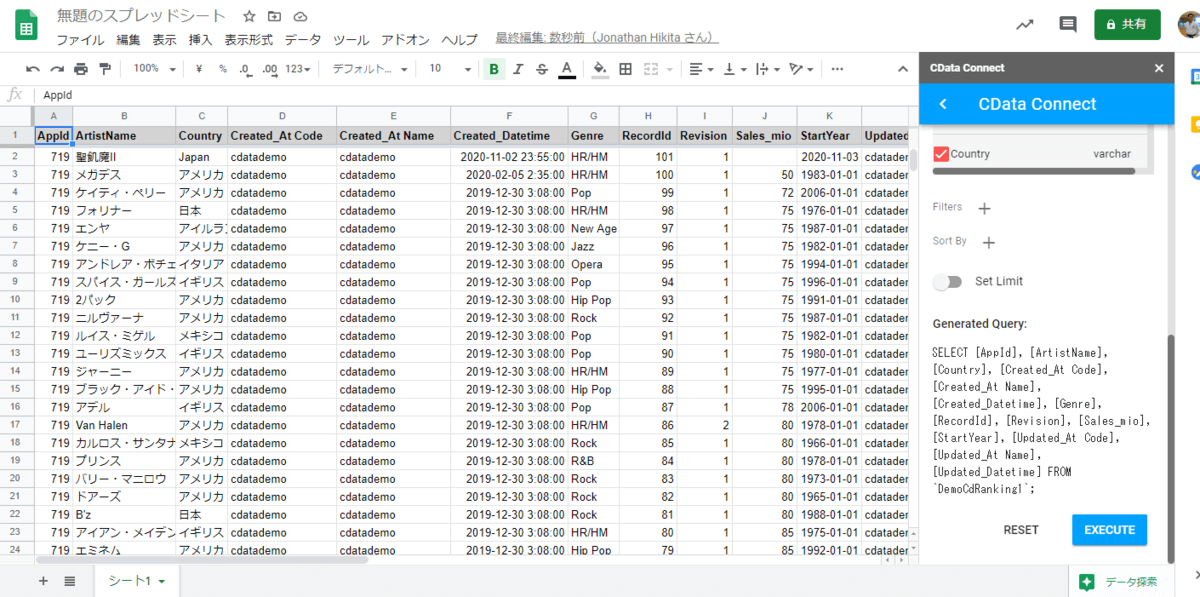Open more number formats 123 dropdown
The width and height of the screenshot is (1200, 597).
(x=298, y=69)
